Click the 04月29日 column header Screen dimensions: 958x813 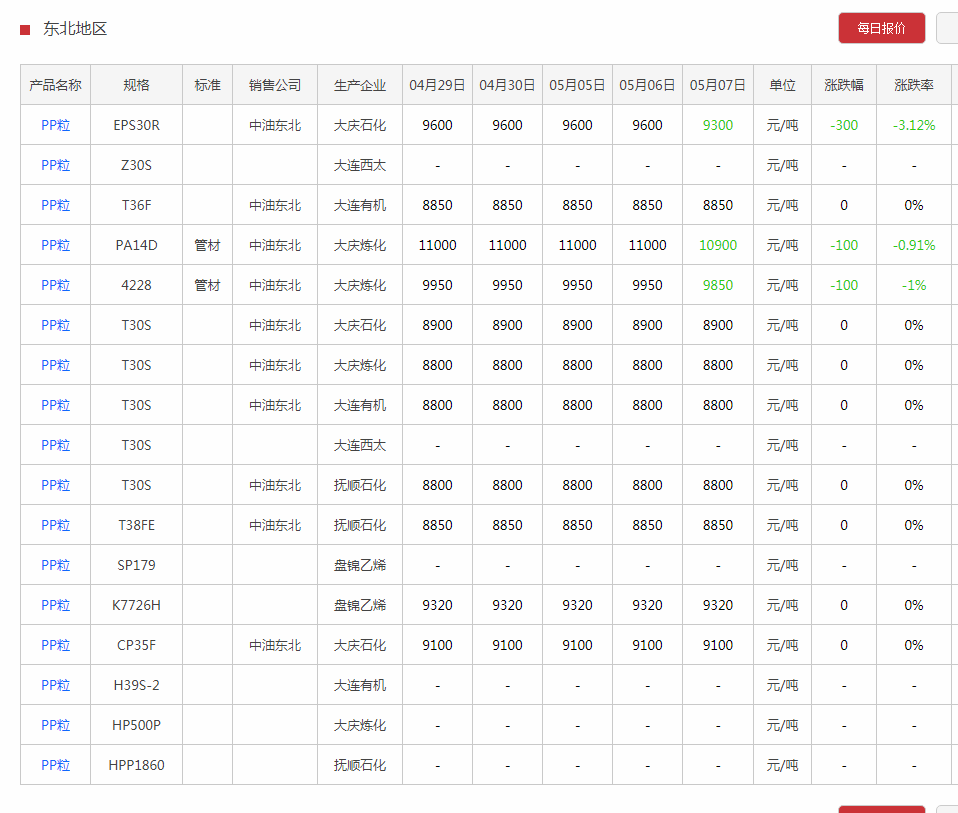[437, 85]
